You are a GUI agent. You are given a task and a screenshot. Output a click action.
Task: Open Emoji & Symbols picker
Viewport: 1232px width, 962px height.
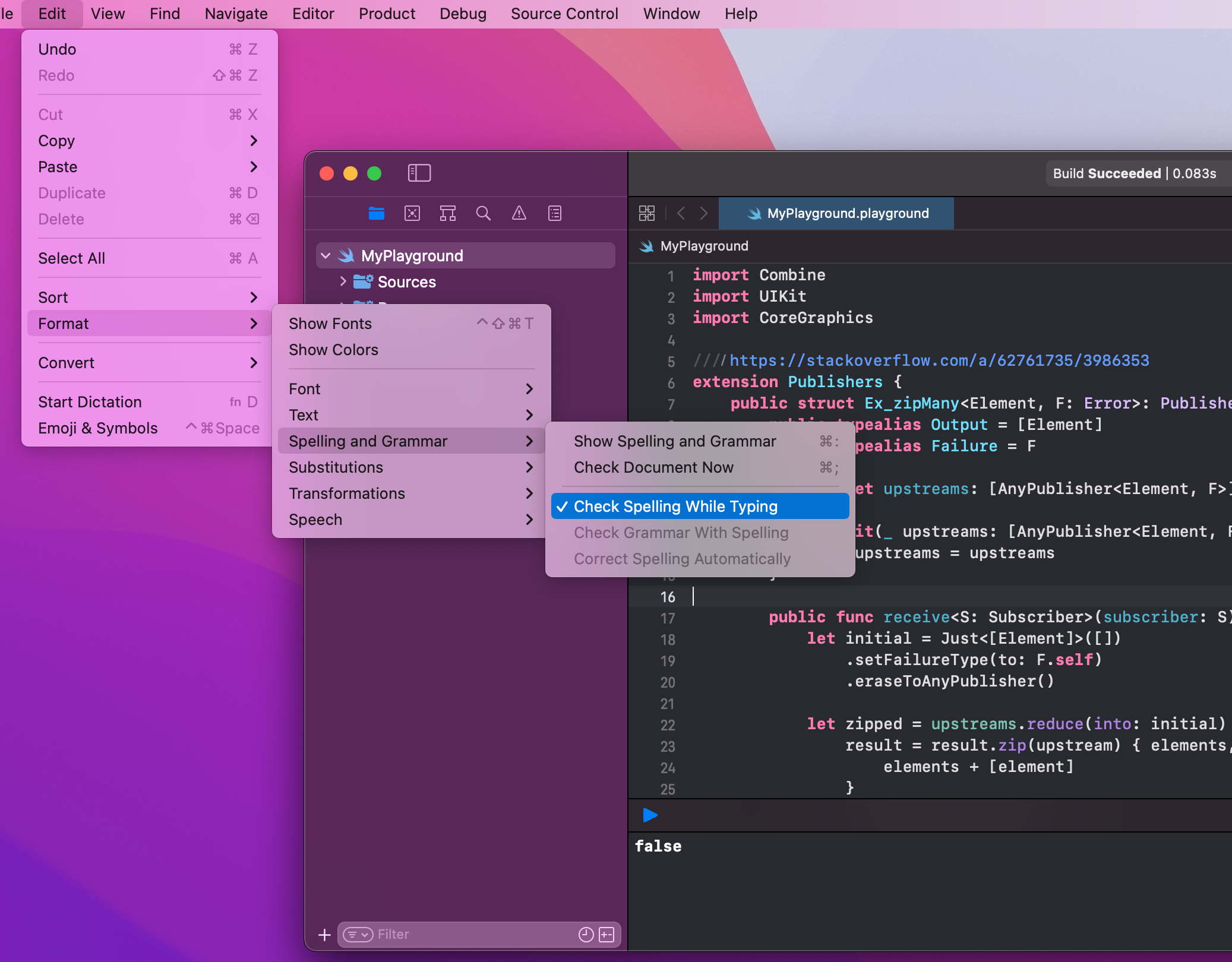(x=149, y=428)
